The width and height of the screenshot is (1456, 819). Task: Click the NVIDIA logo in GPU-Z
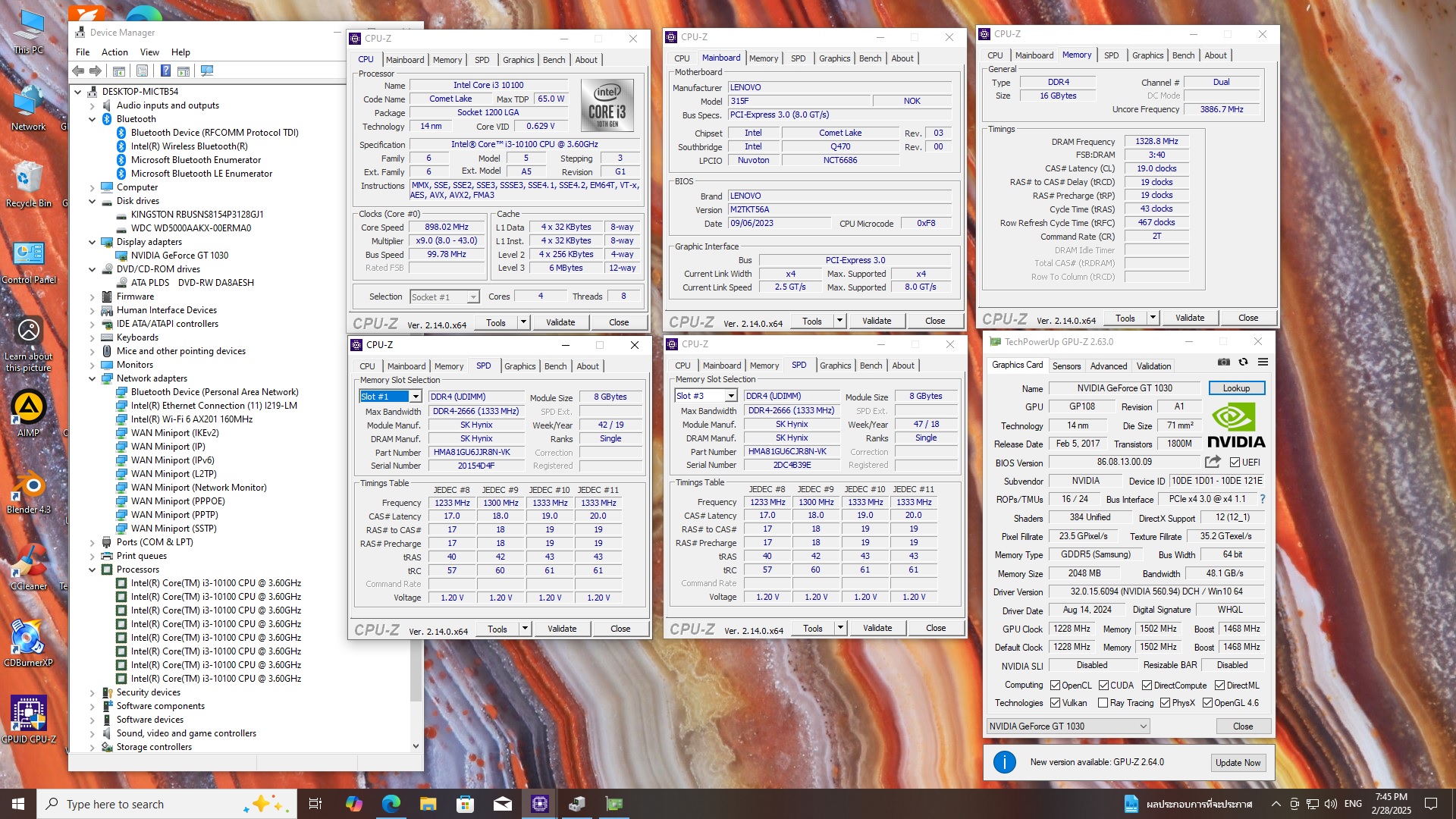(1236, 425)
